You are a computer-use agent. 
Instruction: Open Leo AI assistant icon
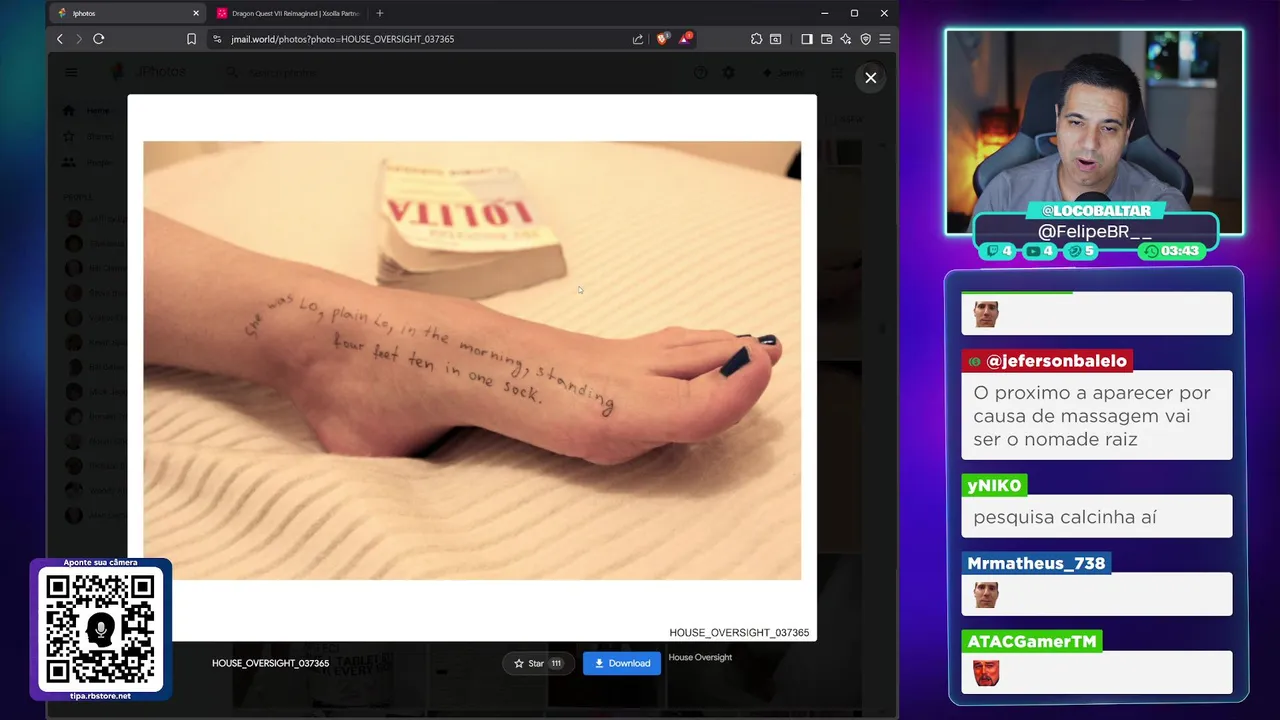pos(846,39)
